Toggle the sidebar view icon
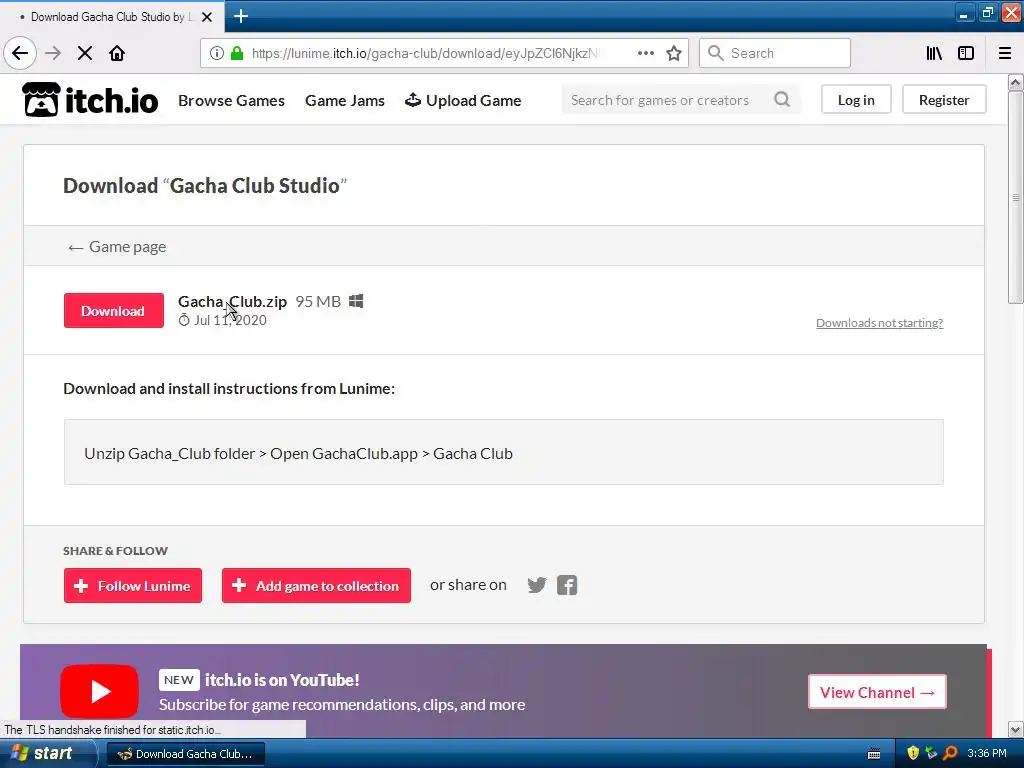The height and width of the screenshot is (768, 1024). point(966,53)
